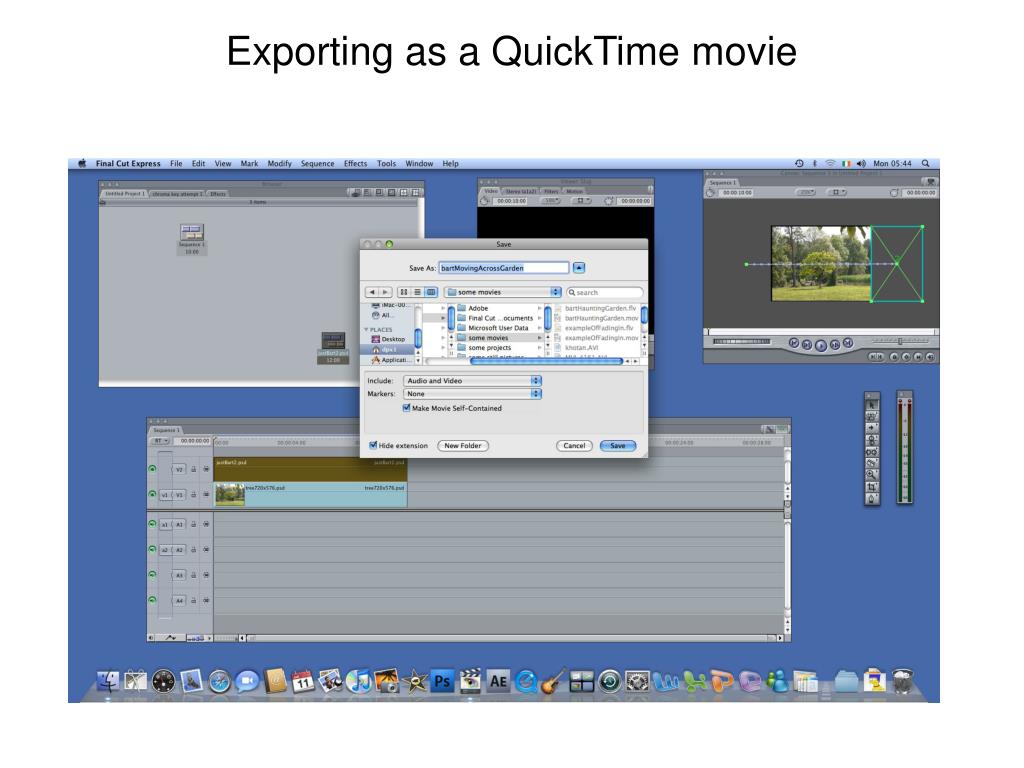This screenshot has height=768, width=1024.
Task: Activate the Zoom magnifier tool in palette
Action: coord(872,475)
